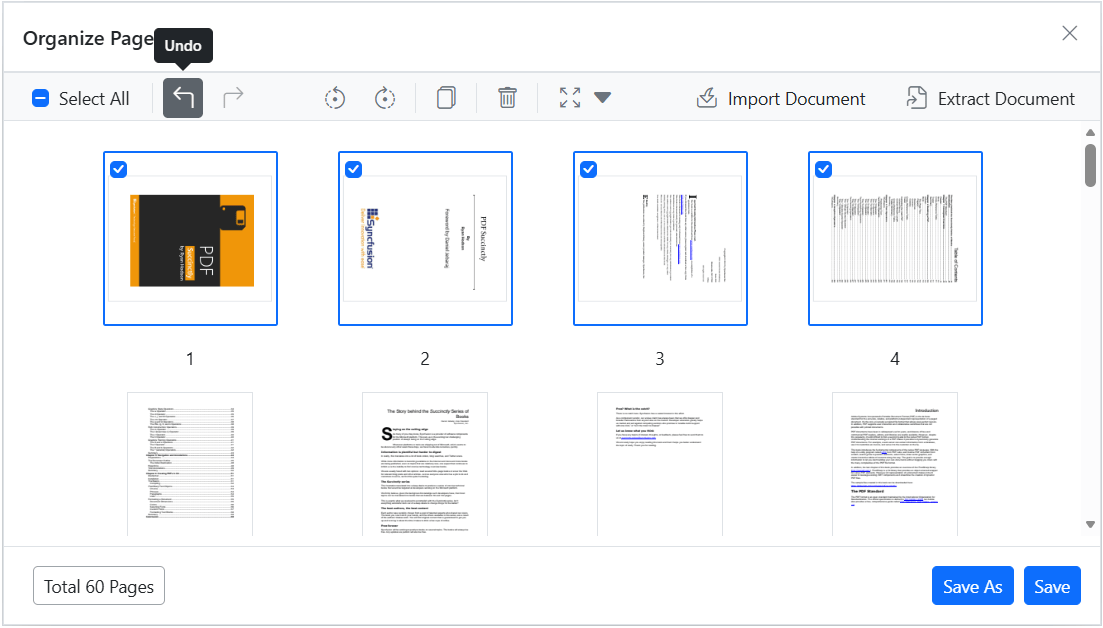Click the vertical scrollbar thumb
The height and width of the screenshot is (628, 1103).
pos(1090,165)
